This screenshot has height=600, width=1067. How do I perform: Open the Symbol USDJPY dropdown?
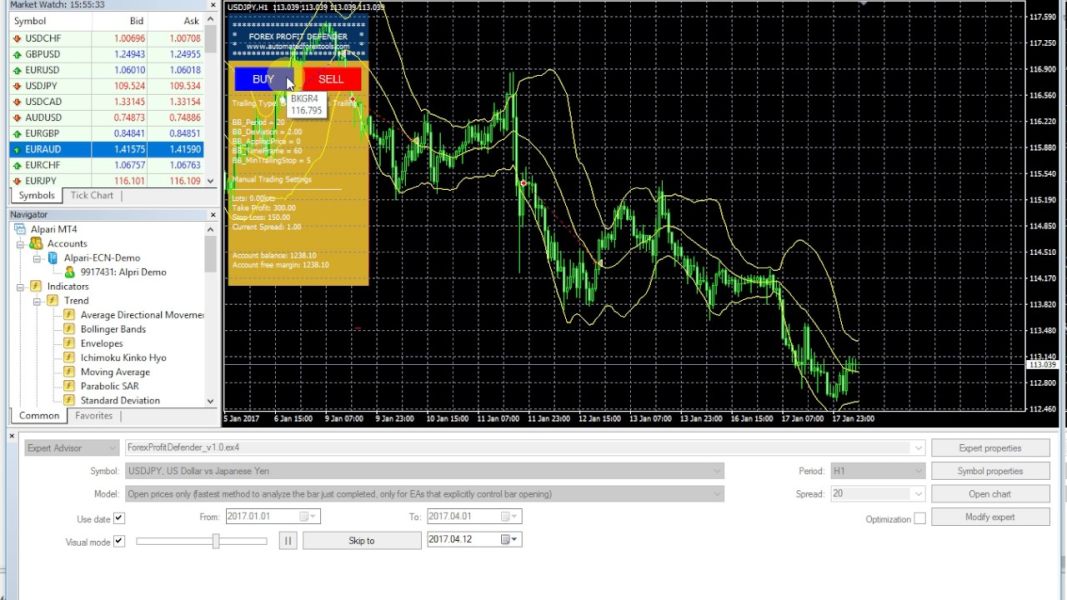[717, 471]
